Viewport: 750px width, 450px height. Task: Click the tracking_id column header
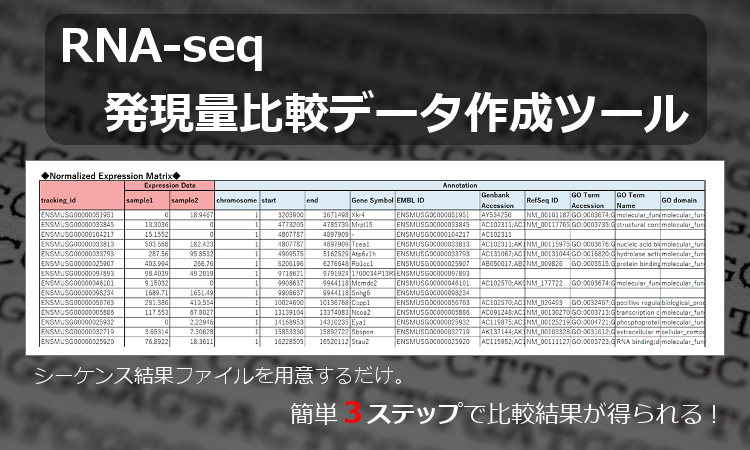(x=63, y=200)
